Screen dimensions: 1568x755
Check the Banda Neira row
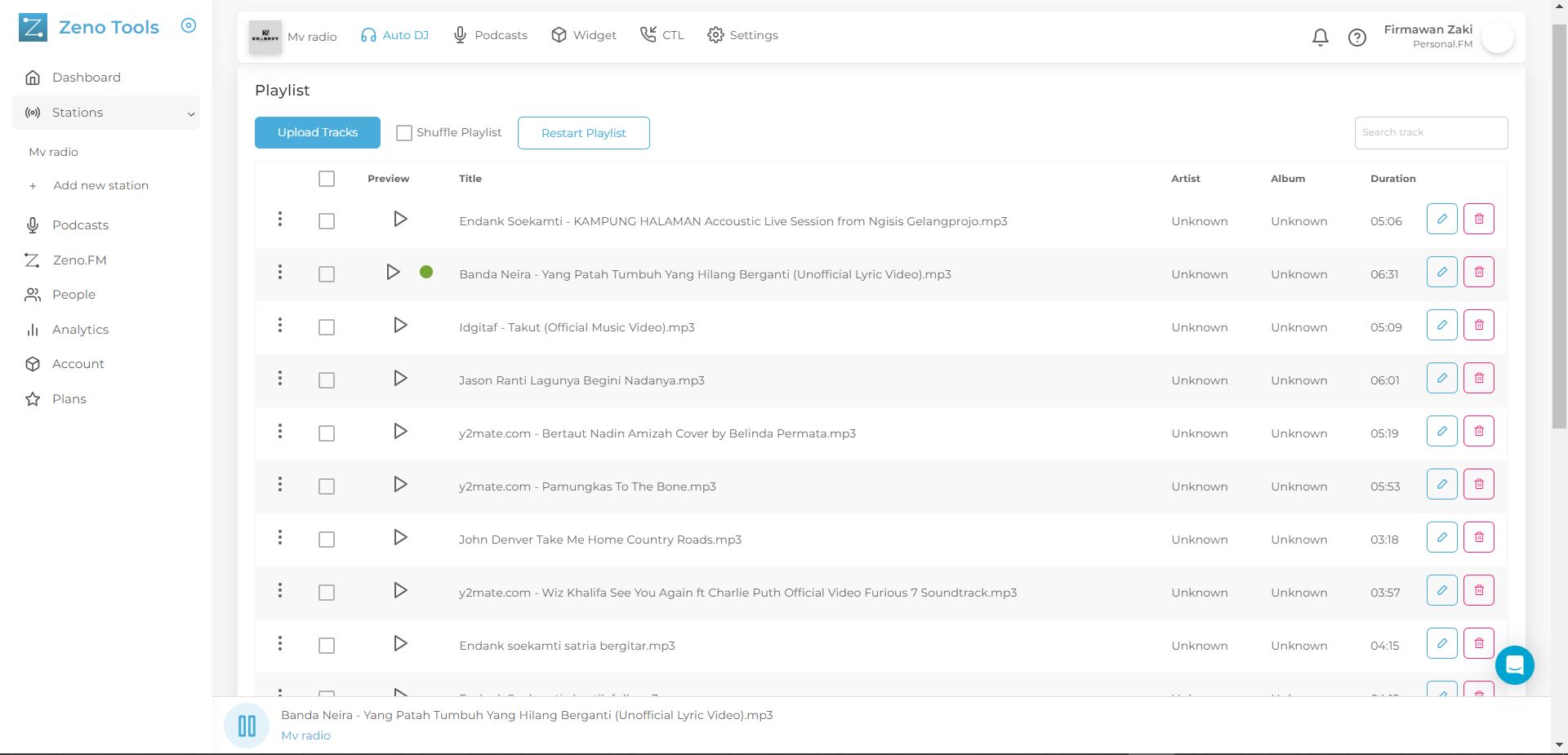tap(327, 274)
